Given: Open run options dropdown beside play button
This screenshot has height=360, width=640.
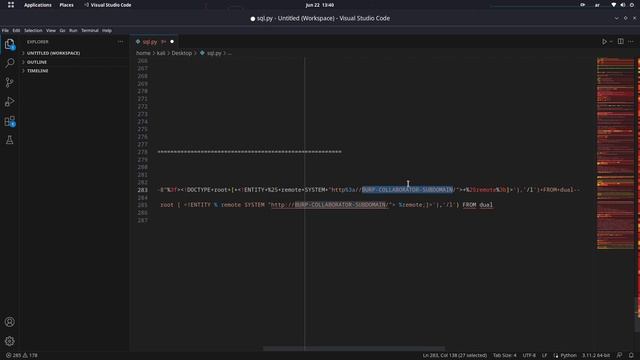Looking at the screenshot, I should click(x=611, y=42).
